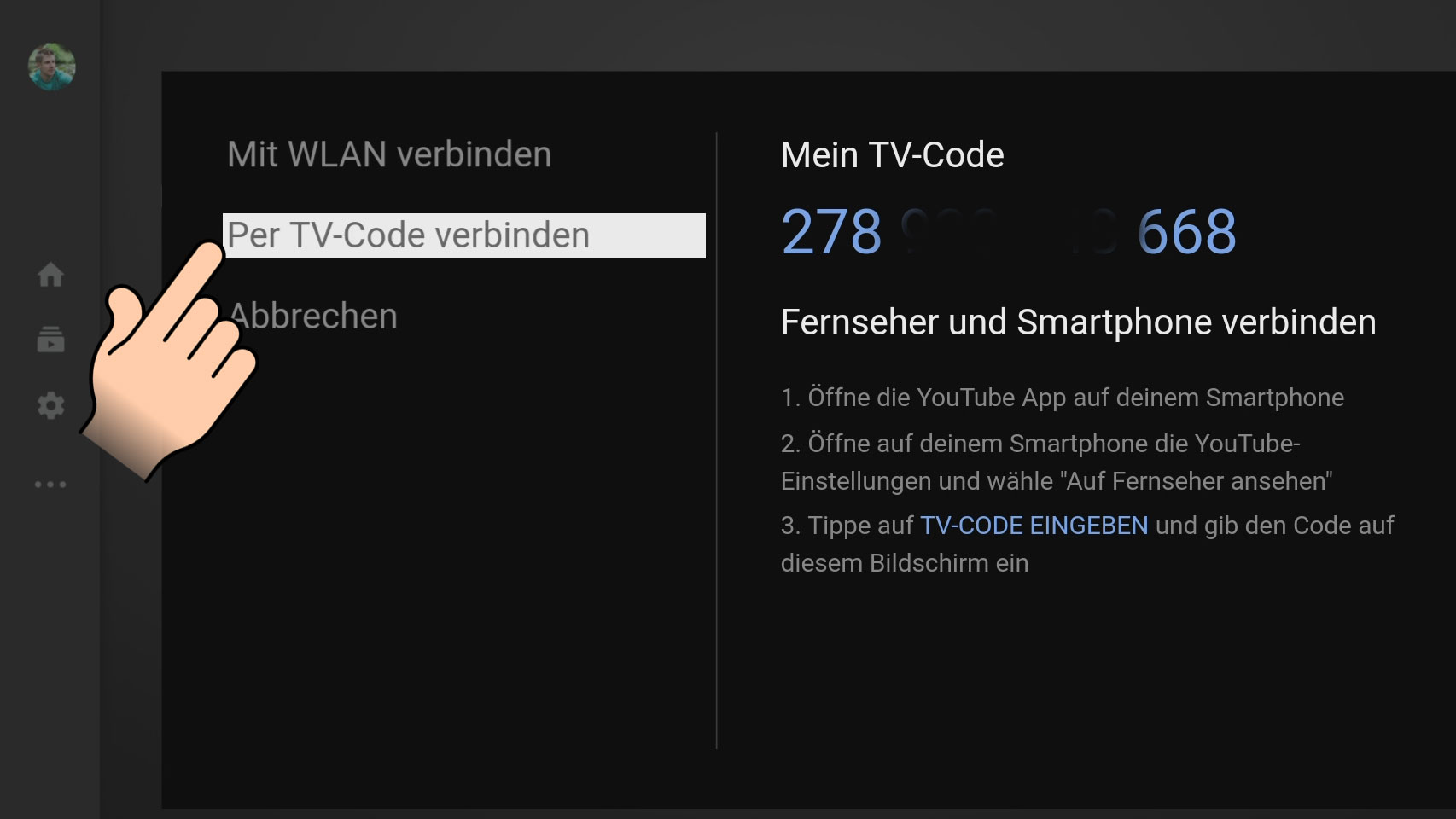The image size is (1456, 819).
Task: Open Settings with the gear icon
Action: click(x=50, y=405)
